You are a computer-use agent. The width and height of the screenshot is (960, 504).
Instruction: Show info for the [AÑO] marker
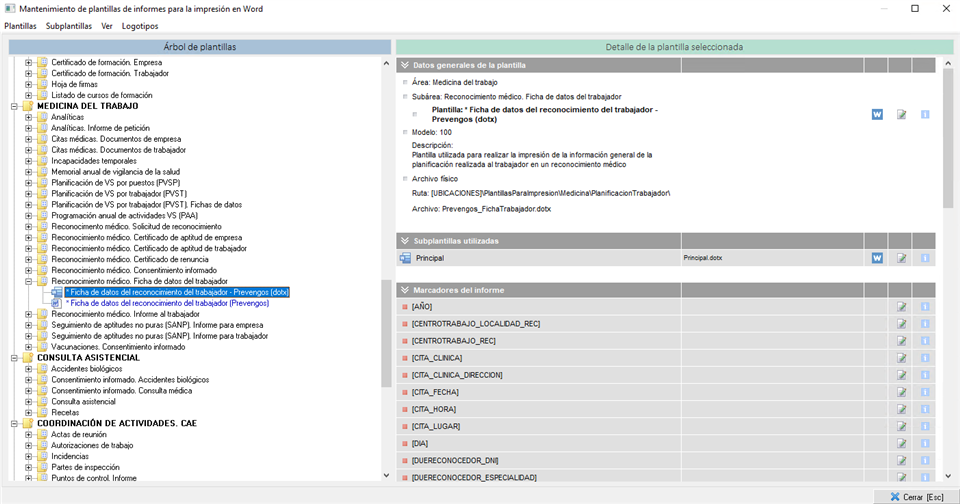tap(925, 306)
